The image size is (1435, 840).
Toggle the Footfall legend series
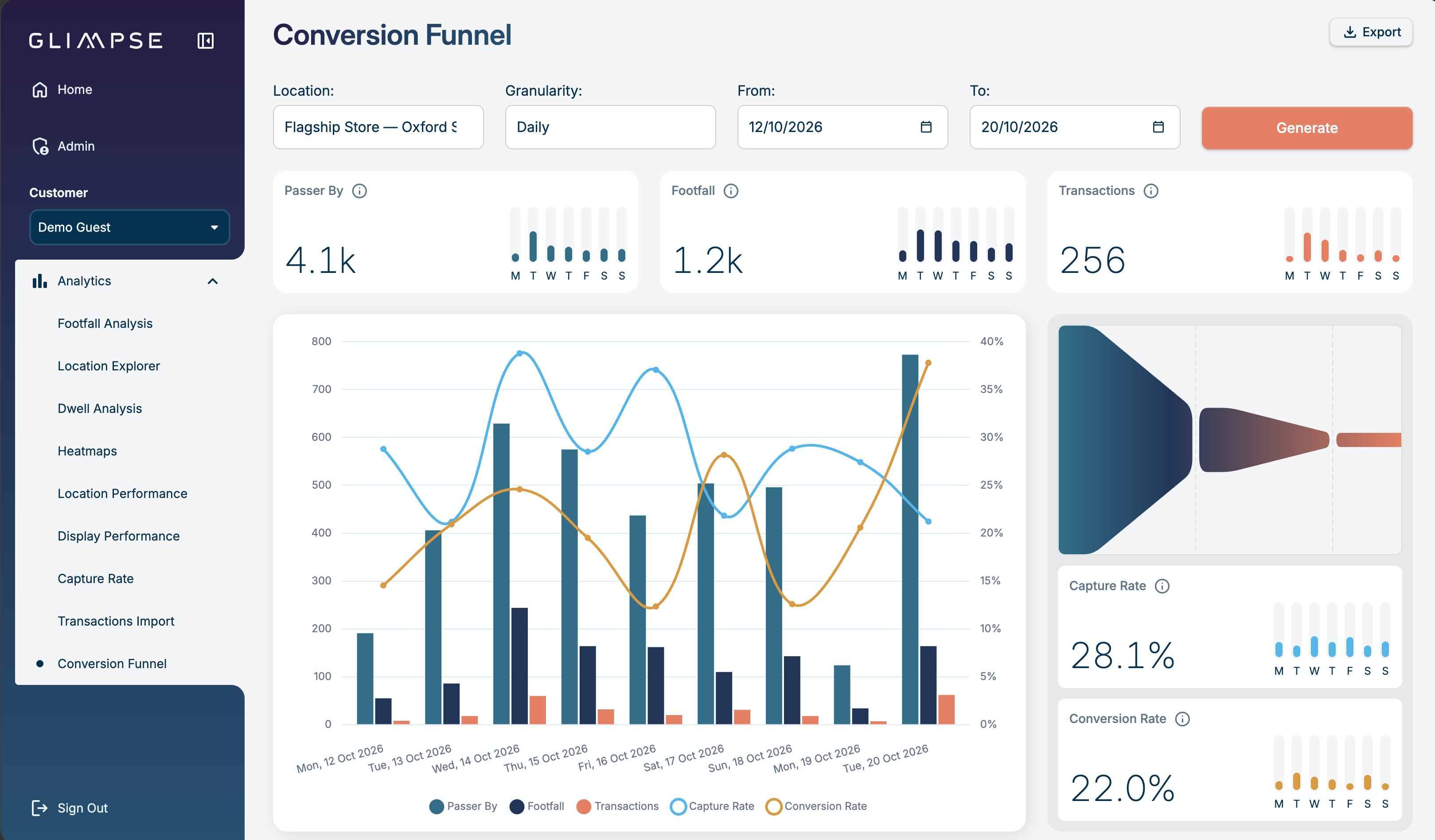(536, 806)
